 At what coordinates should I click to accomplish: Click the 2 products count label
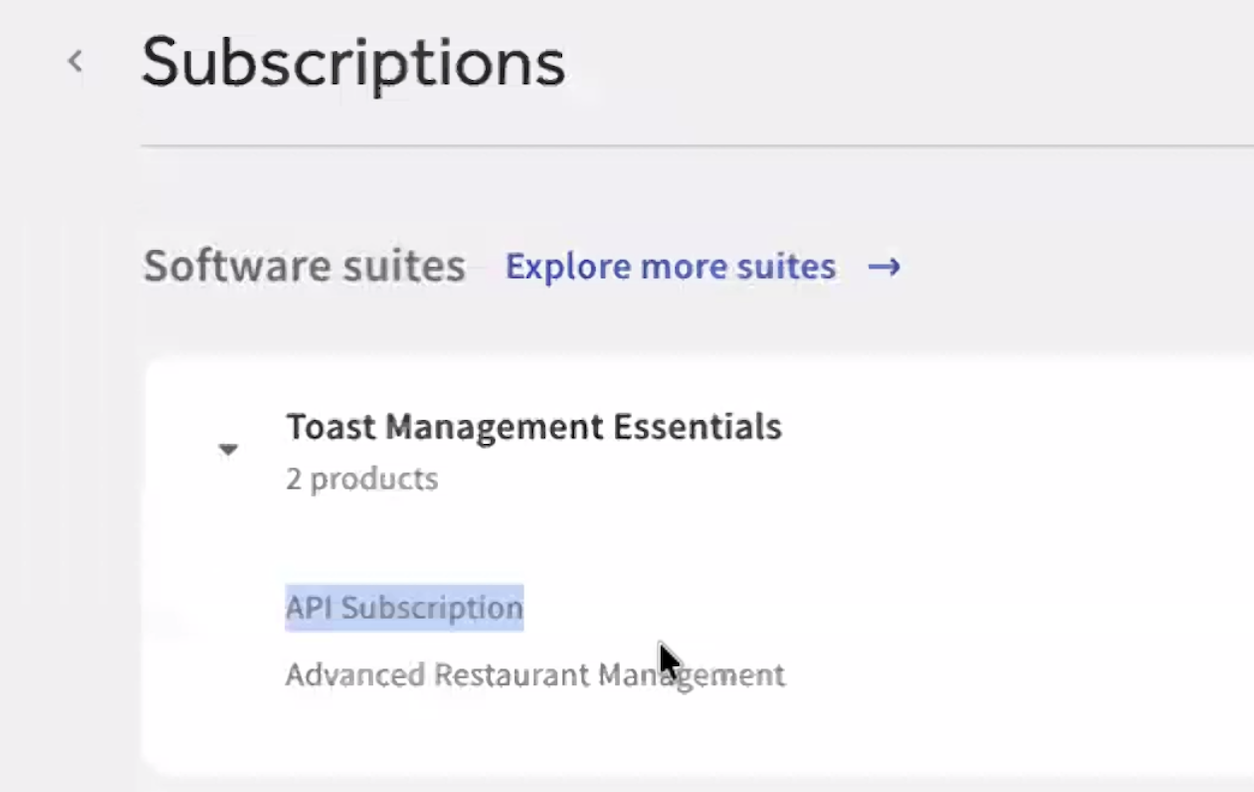pos(361,479)
